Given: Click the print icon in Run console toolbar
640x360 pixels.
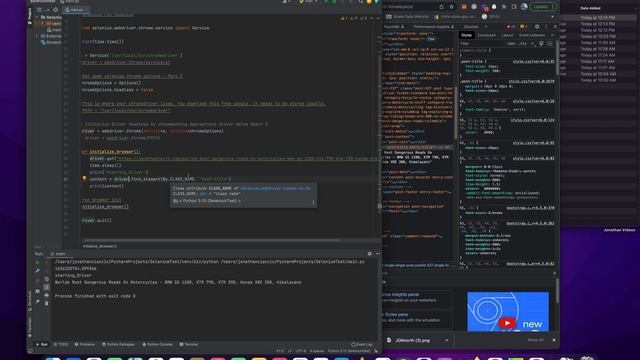Looking at the screenshot, I should [46, 295].
